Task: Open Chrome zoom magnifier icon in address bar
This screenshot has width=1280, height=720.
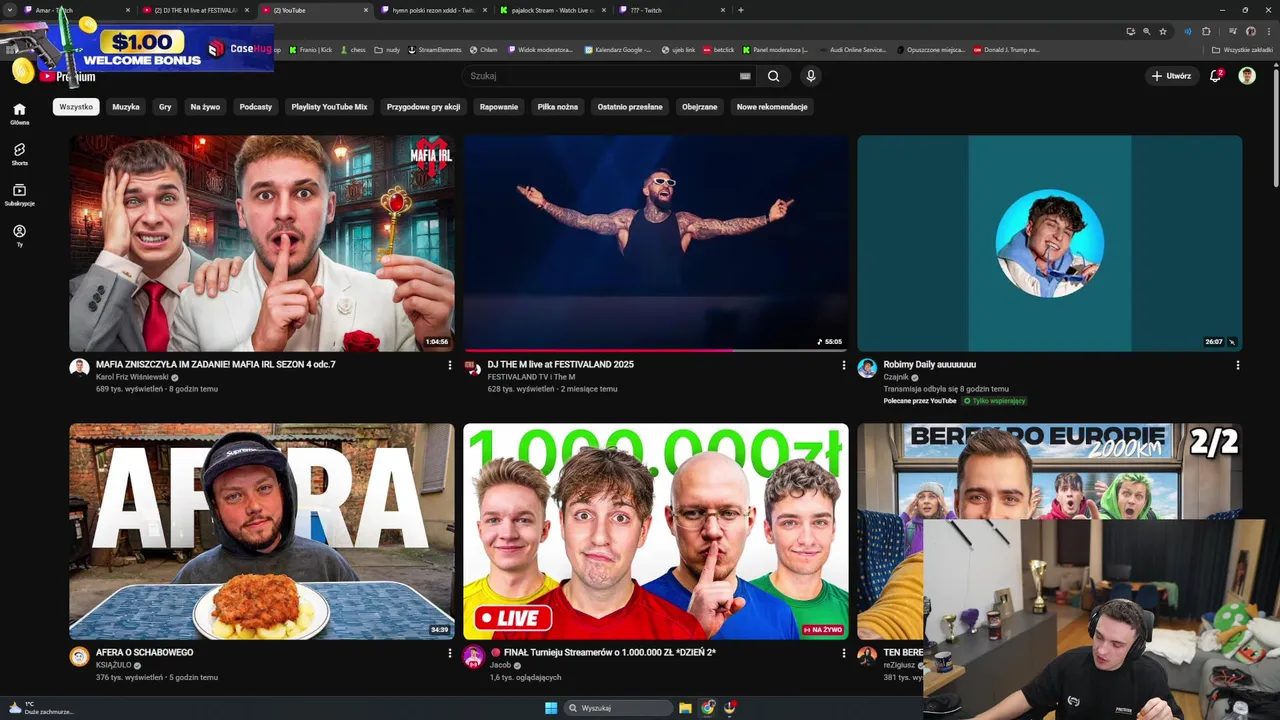Action: [1147, 31]
